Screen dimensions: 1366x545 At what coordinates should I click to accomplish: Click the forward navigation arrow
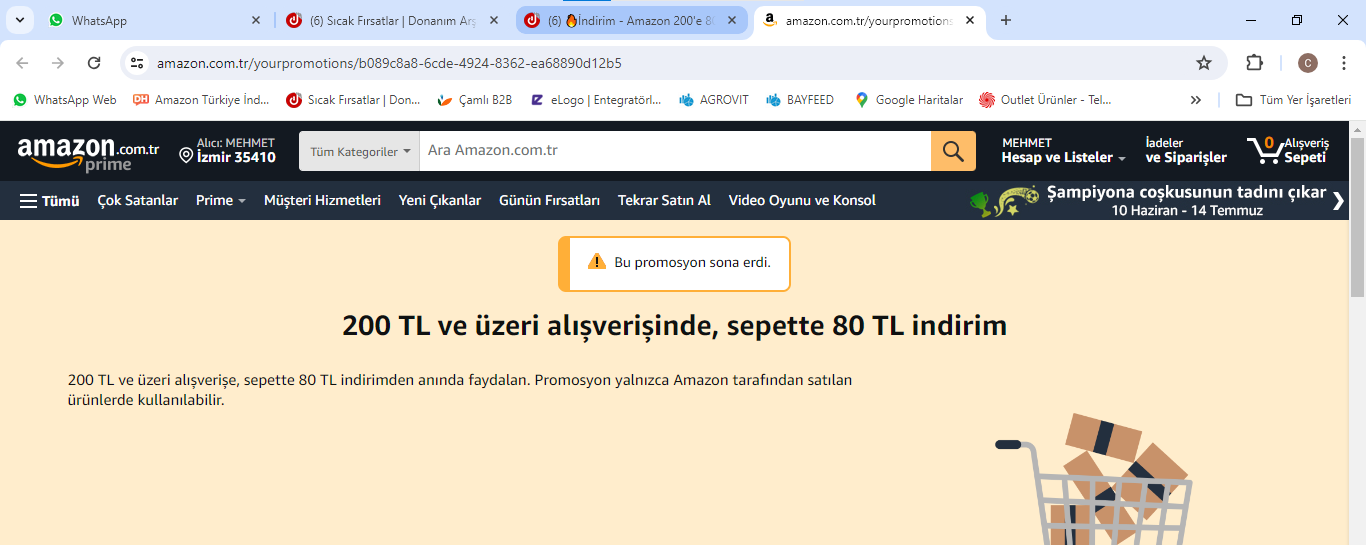[58, 63]
